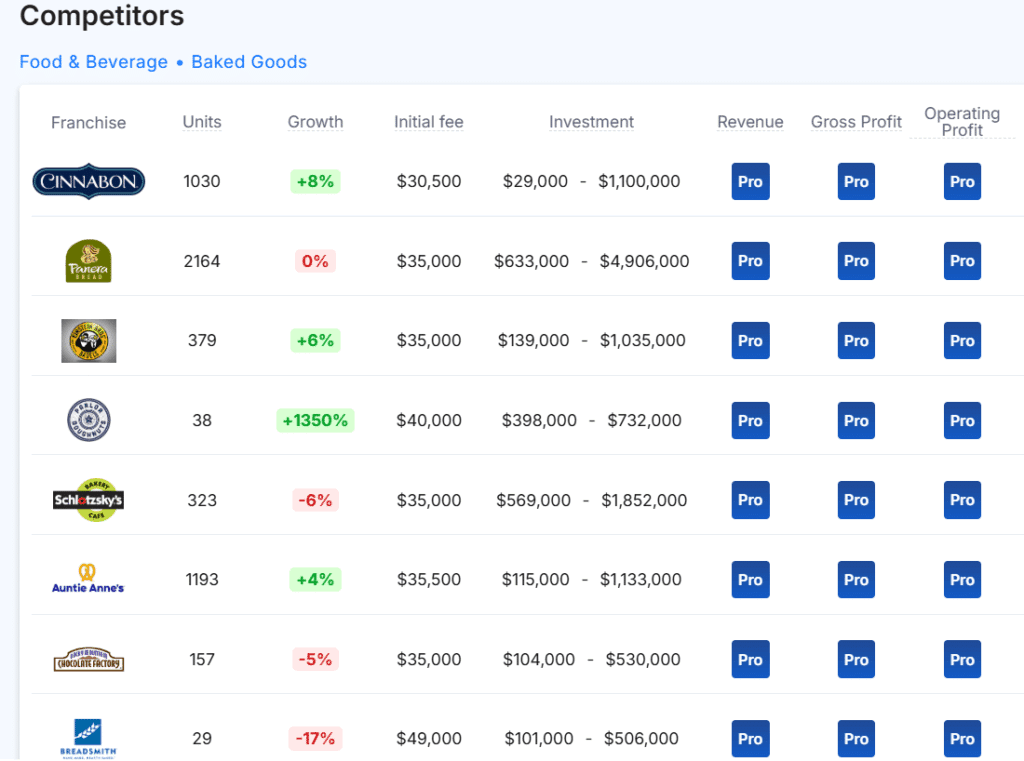Image resolution: width=1024 pixels, height=761 pixels.
Task: Open Pro Operating Profit in 379 units row
Action: pyautogui.click(x=962, y=341)
